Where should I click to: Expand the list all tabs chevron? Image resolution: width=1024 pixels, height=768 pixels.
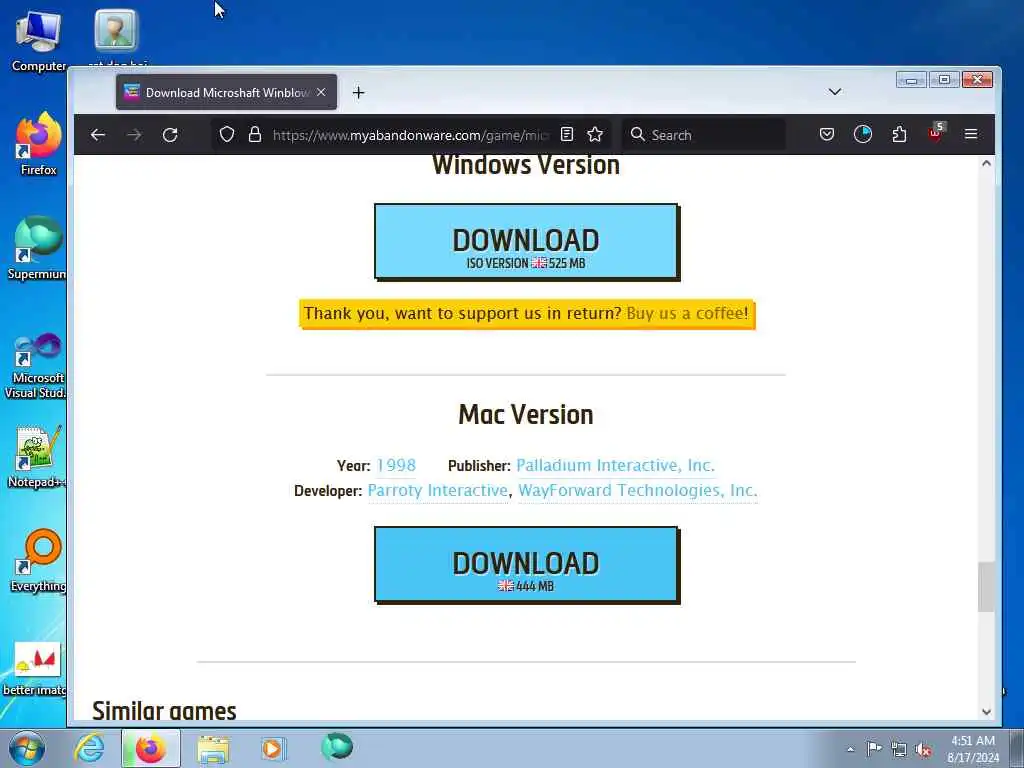click(835, 92)
